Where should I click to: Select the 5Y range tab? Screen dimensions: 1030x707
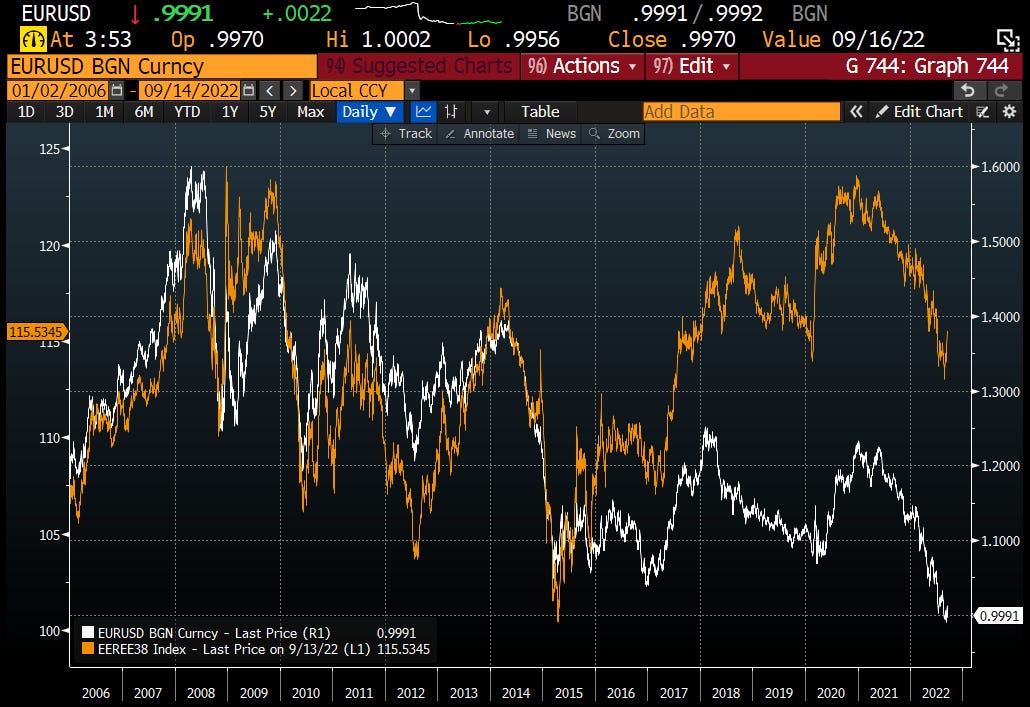pos(267,112)
